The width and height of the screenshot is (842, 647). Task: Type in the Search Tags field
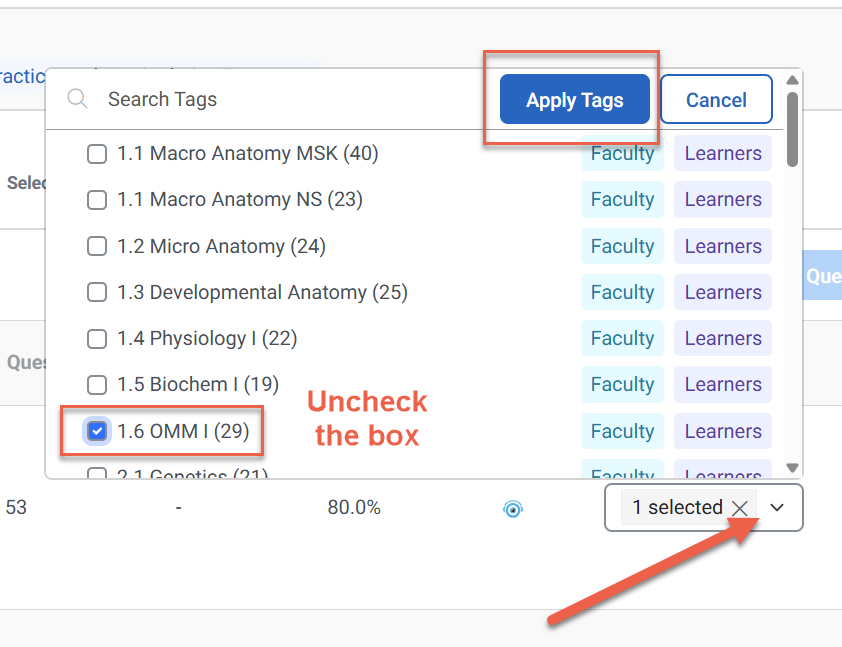(280, 99)
